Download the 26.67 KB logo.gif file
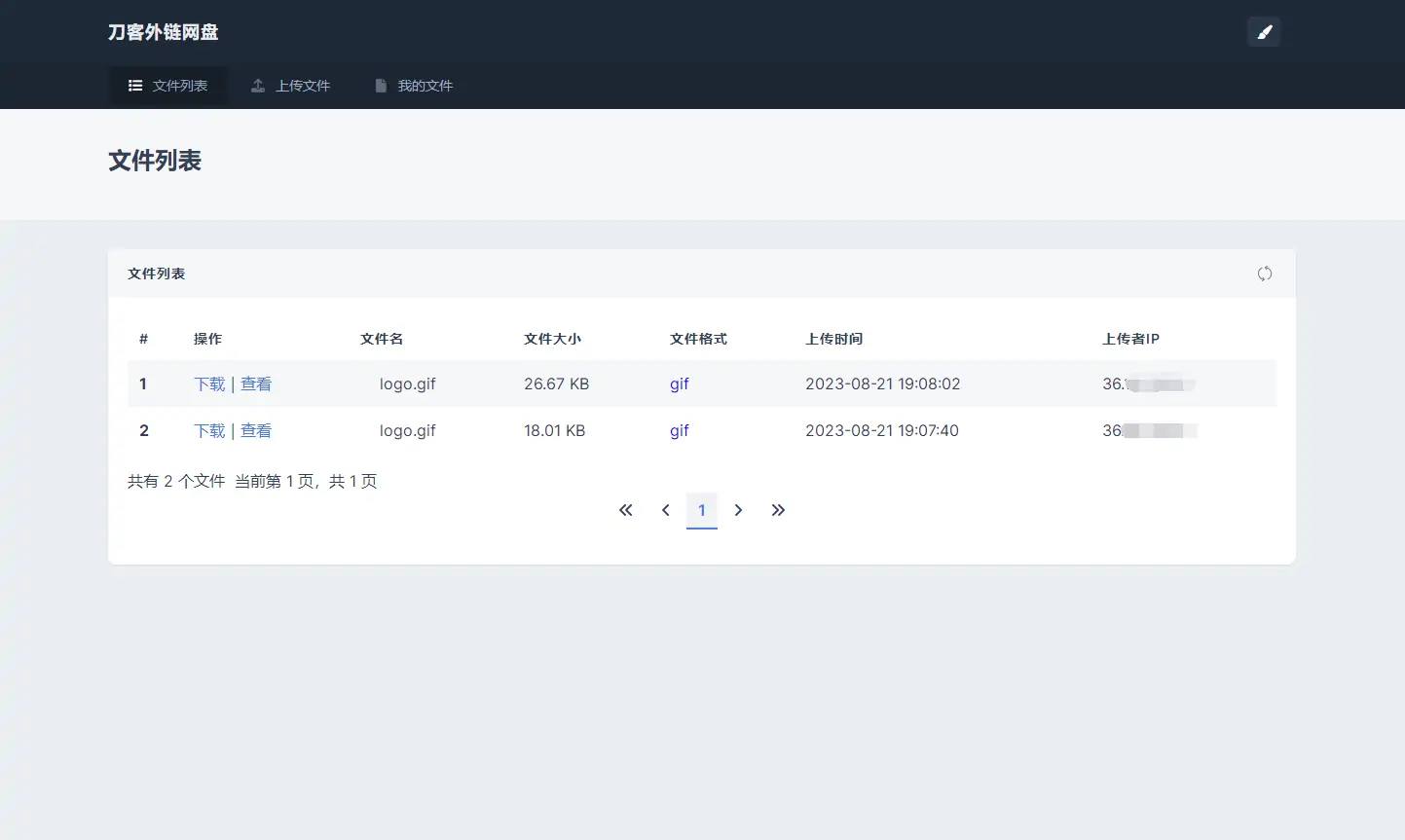Viewport: 1405px width, 840px height. (x=209, y=383)
